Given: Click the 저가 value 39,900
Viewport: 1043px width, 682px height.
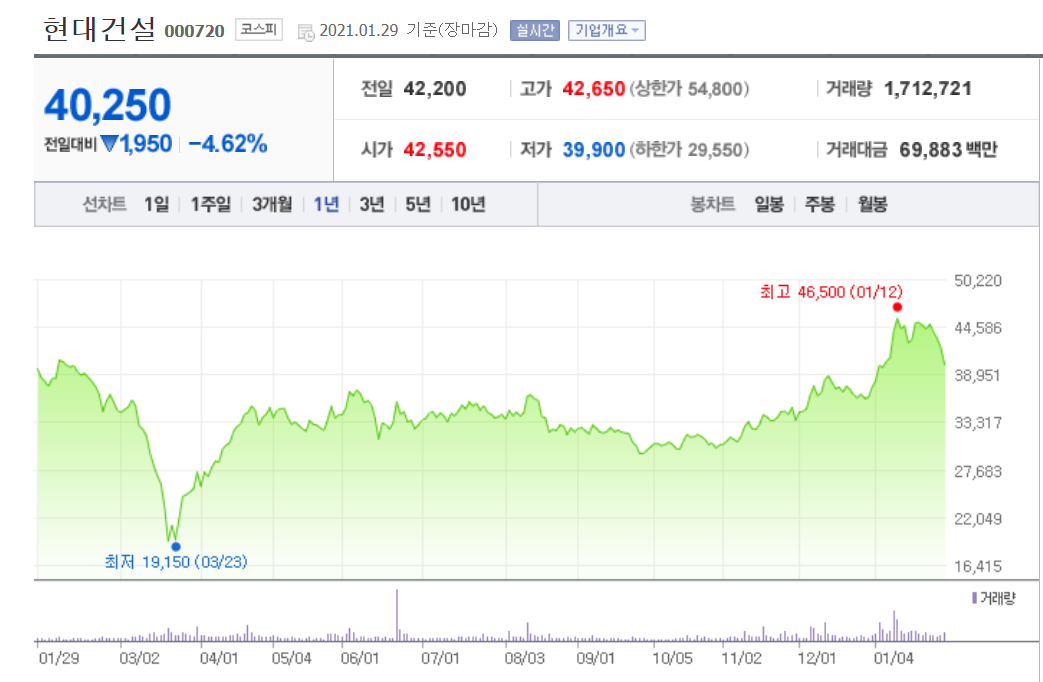Looking at the screenshot, I should (593, 150).
